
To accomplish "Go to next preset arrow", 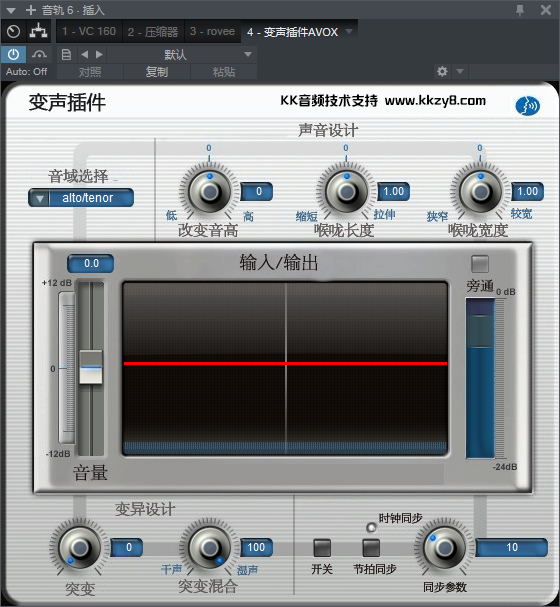I will coord(99,55).
